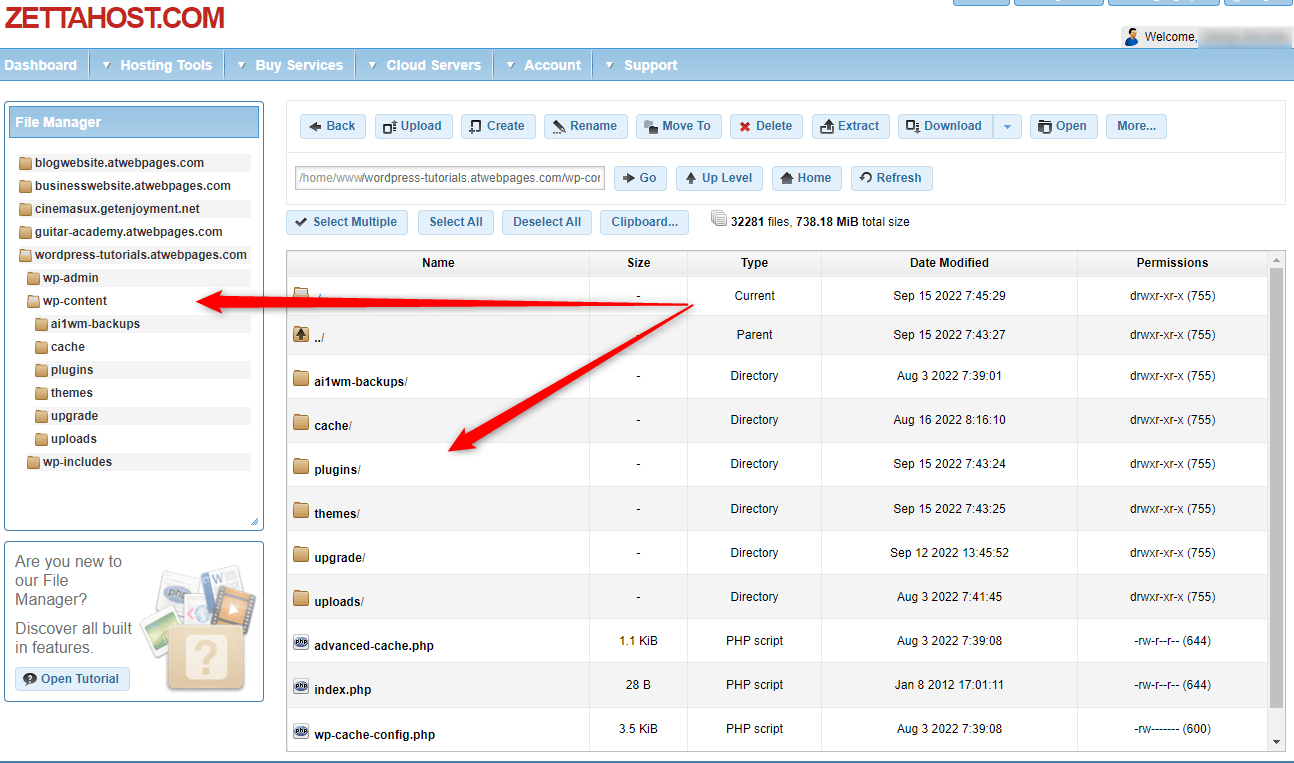Select uploads in the folder tree

(x=74, y=439)
